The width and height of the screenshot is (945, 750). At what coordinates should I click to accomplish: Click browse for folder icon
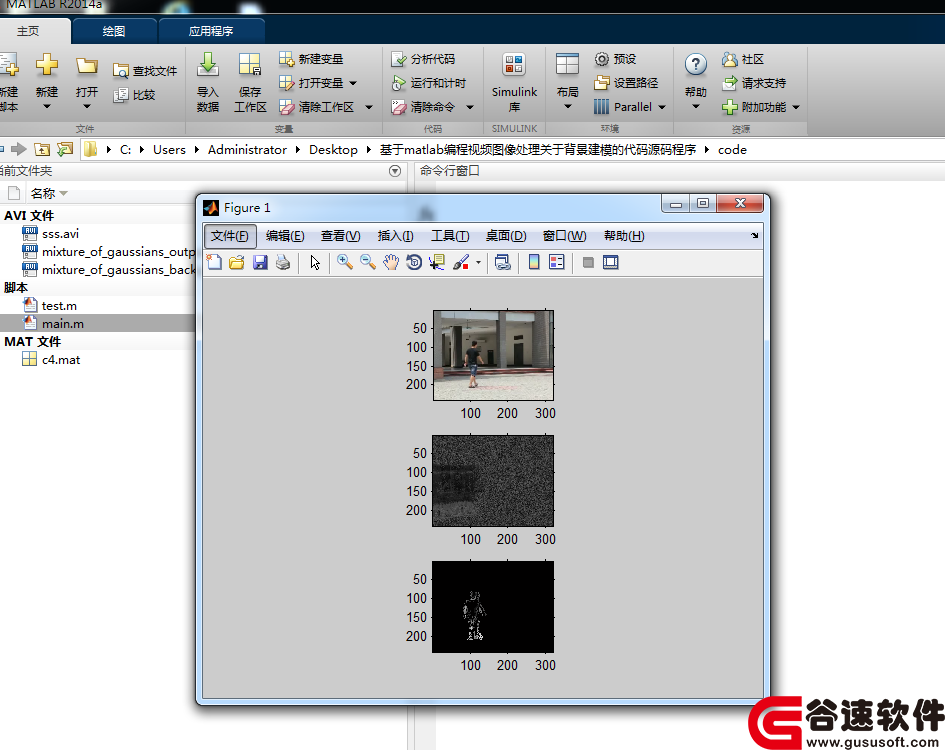[x=64, y=149]
